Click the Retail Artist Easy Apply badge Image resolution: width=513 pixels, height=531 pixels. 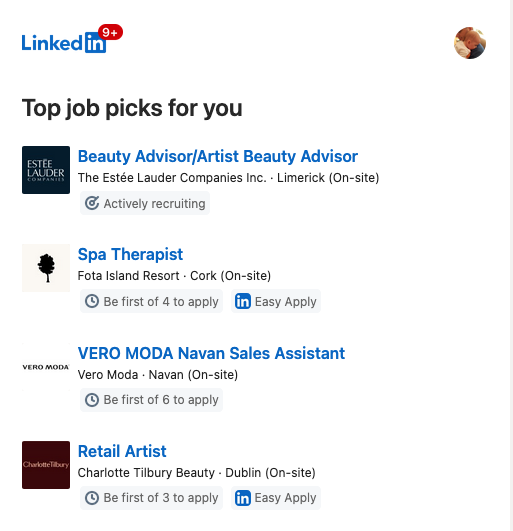coord(276,498)
